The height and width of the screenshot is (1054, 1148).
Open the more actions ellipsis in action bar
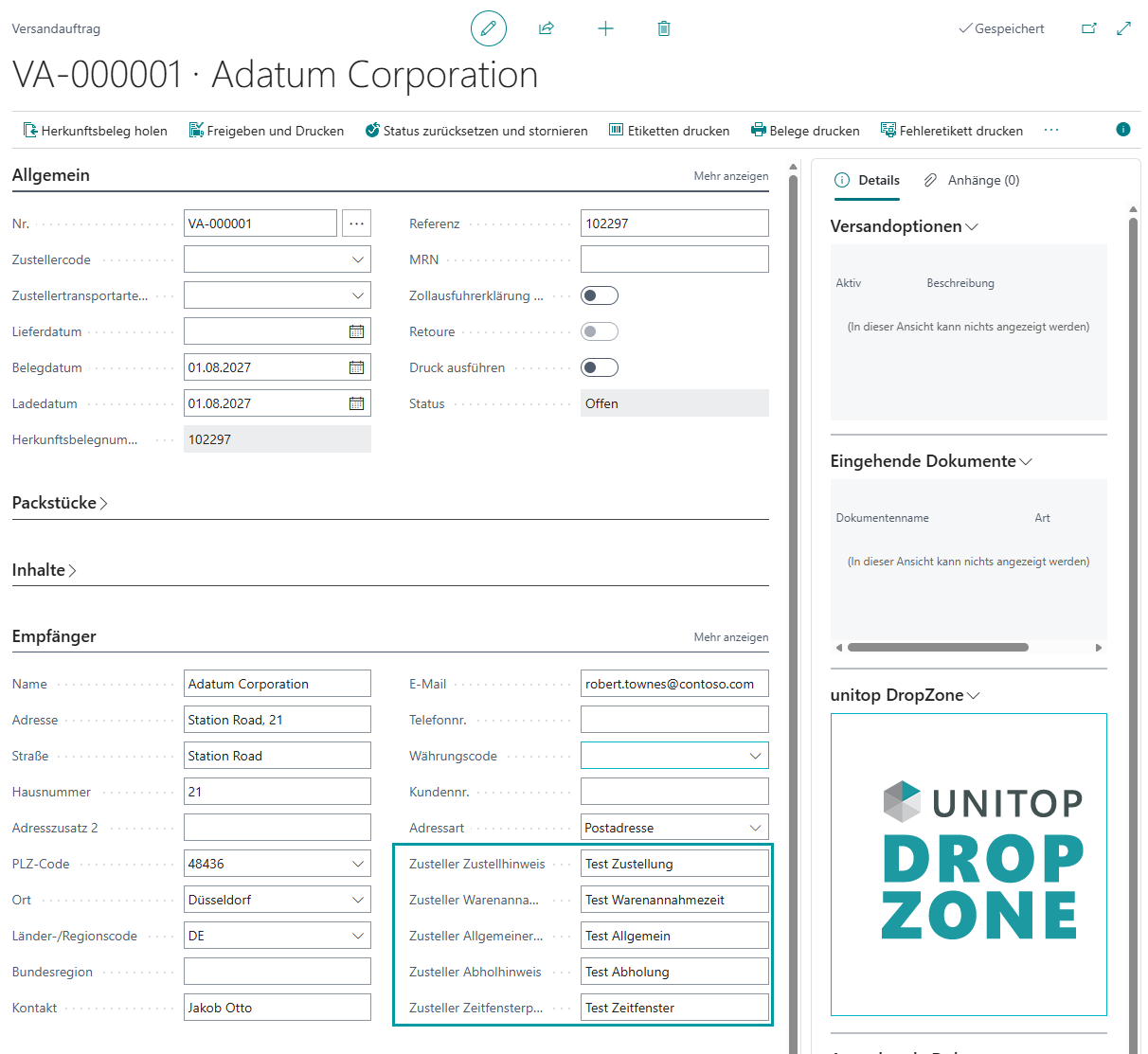tap(1051, 130)
